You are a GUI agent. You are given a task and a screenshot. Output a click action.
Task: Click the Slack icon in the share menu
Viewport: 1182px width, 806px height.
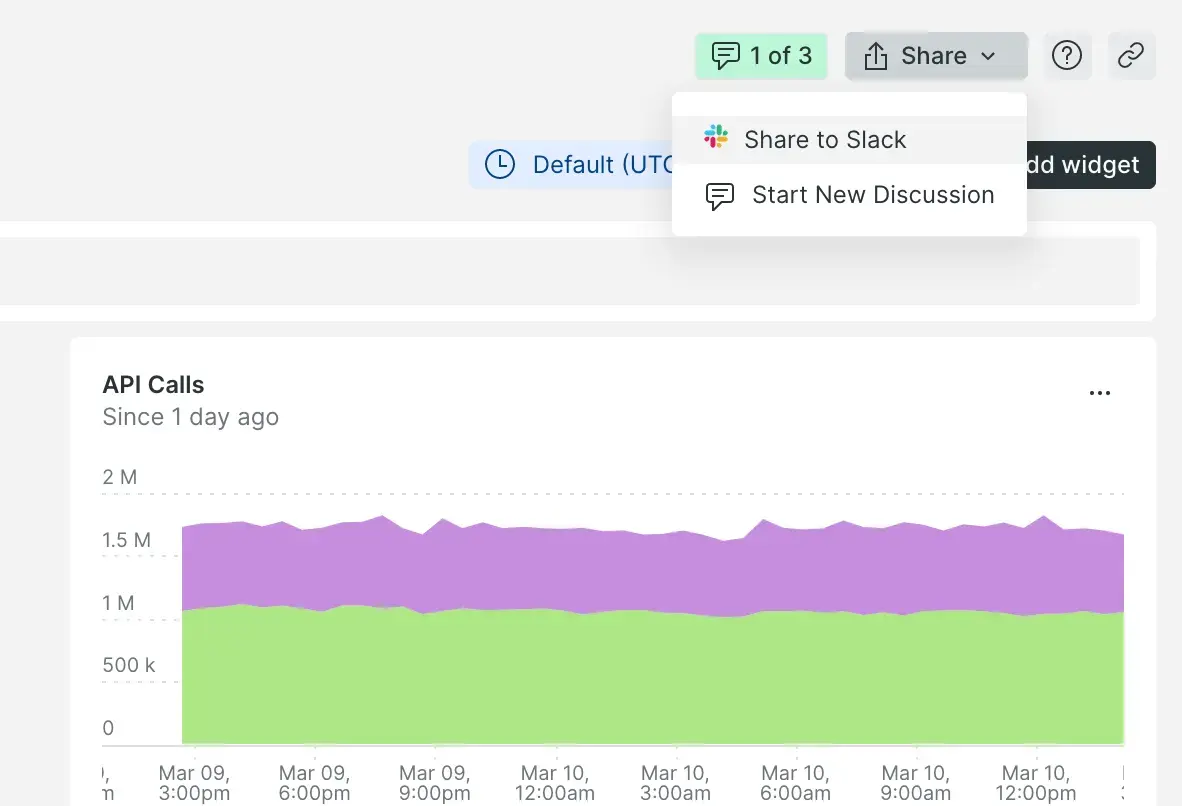[x=716, y=137]
